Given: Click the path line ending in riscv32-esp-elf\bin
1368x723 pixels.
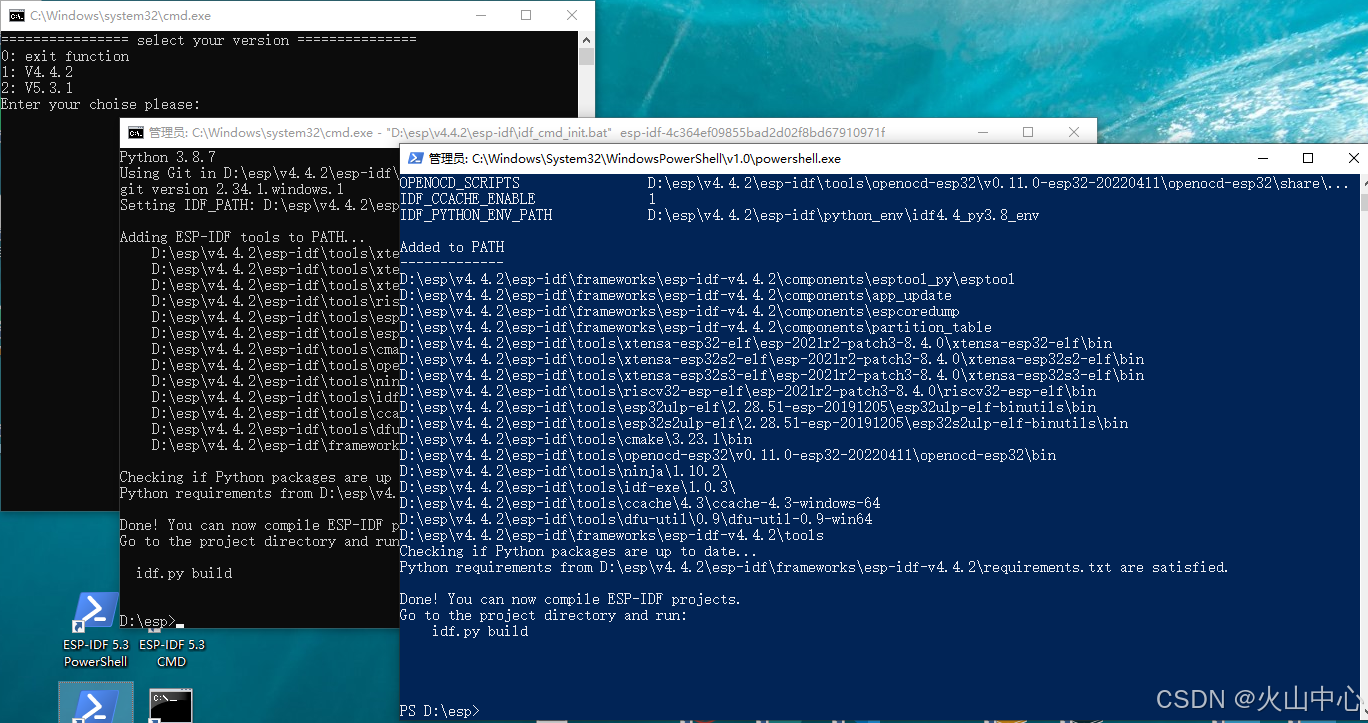Looking at the screenshot, I should pos(747,391).
